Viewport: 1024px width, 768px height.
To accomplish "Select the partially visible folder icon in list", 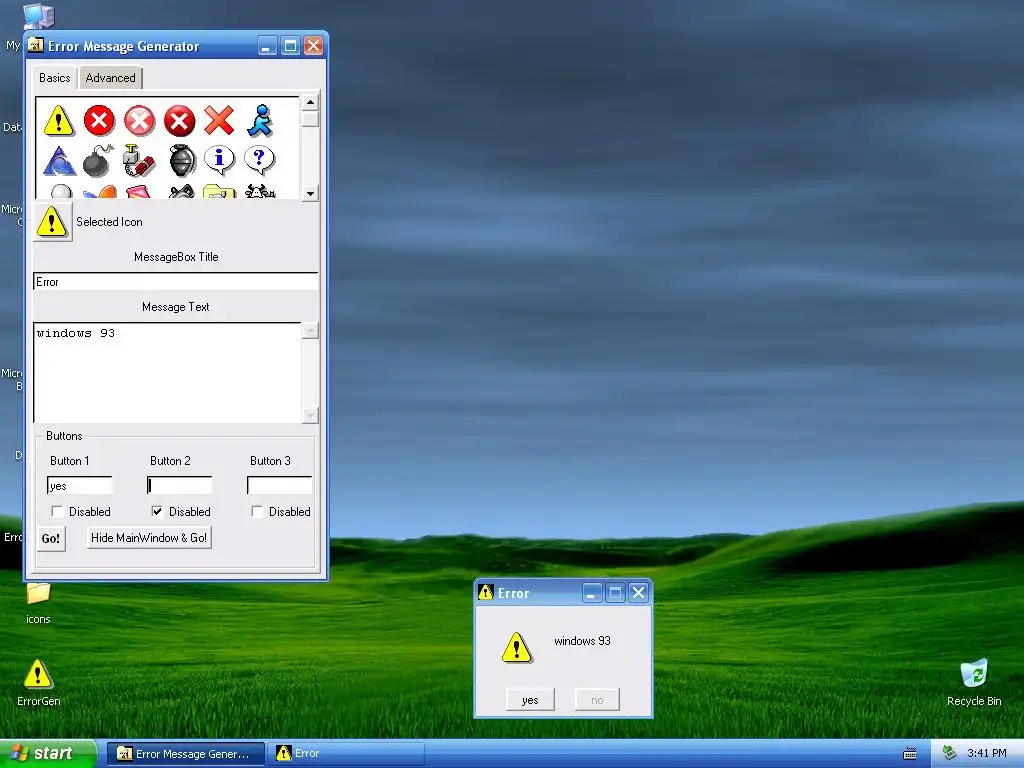I will click(x=219, y=191).
